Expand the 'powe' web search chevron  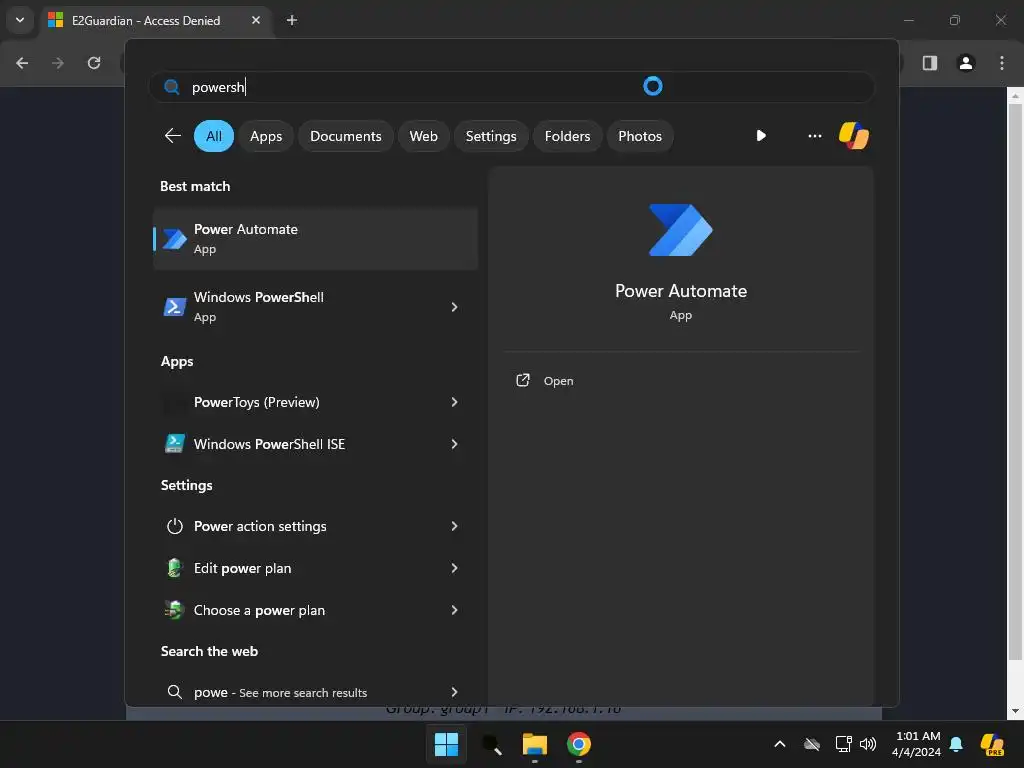pyautogui.click(x=455, y=692)
